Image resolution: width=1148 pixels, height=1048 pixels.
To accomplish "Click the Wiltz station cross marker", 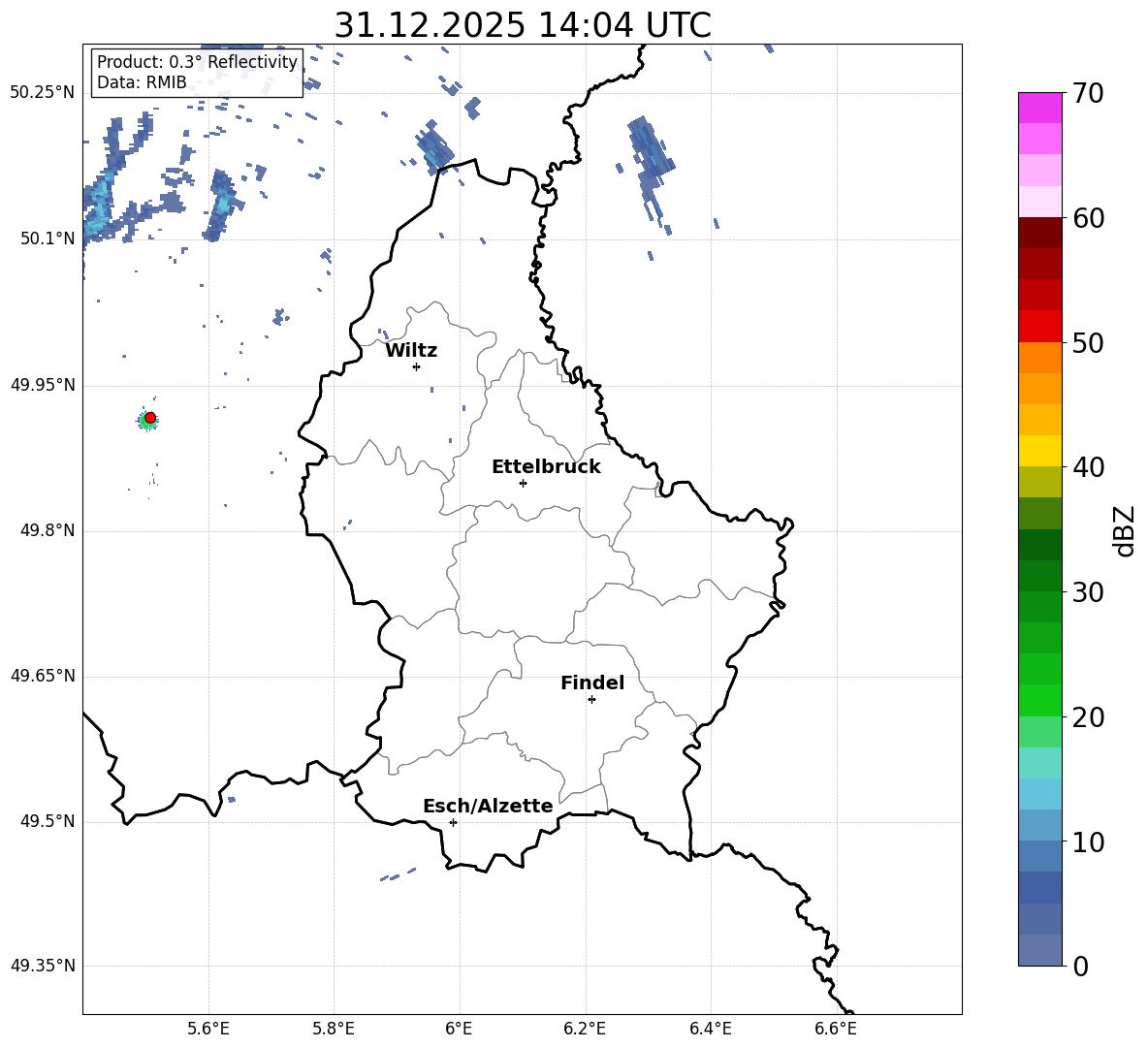I will 417,366.
